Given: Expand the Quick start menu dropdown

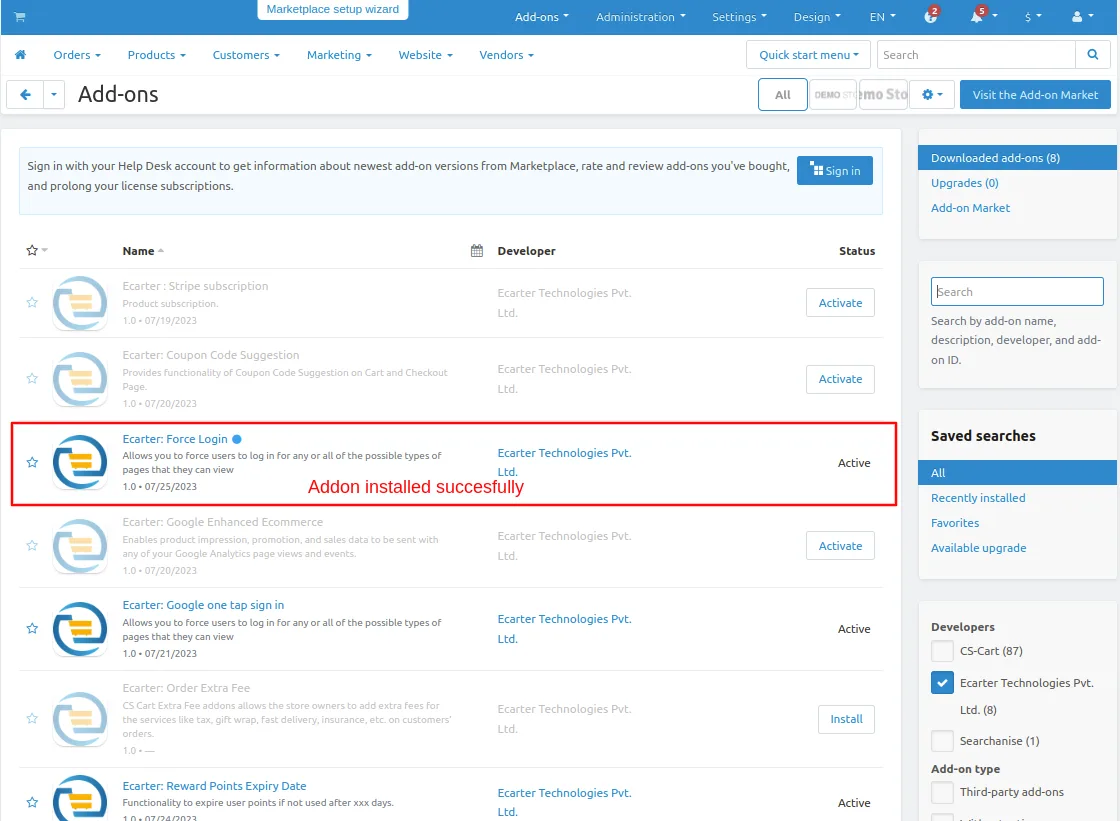Looking at the screenshot, I should tap(809, 55).
